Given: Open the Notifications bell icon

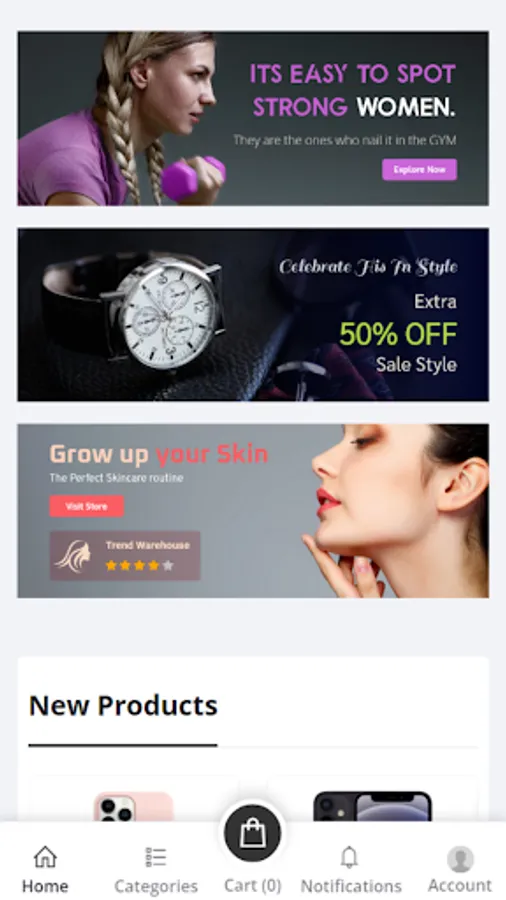Looking at the screenshot, I should pyautogui.click(x=349, y=858).
